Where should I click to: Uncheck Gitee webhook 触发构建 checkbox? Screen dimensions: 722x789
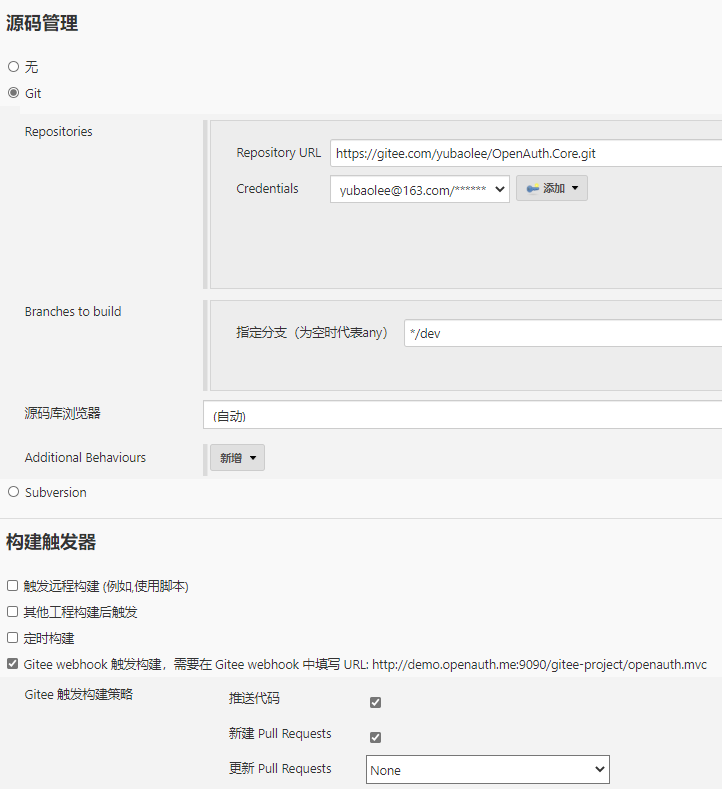tap(13, 664)
